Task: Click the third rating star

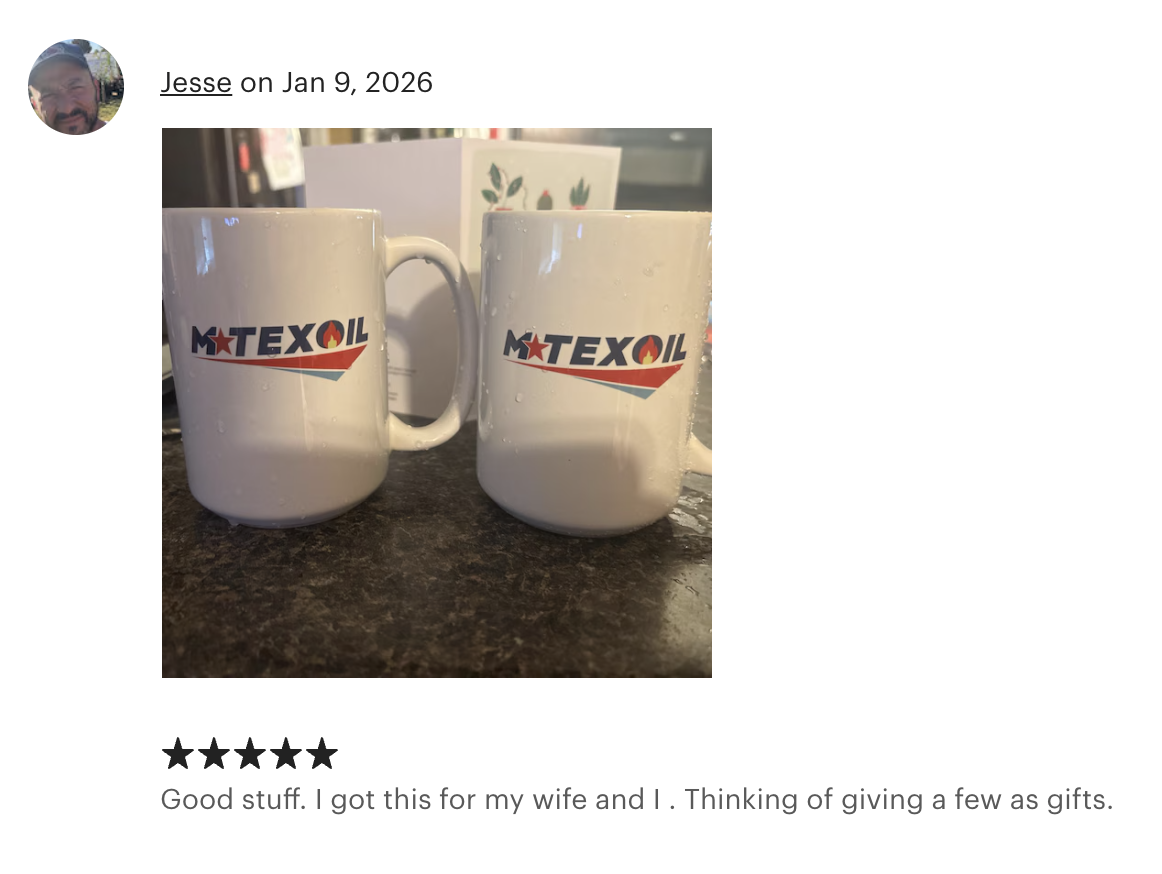Action: 249,754
